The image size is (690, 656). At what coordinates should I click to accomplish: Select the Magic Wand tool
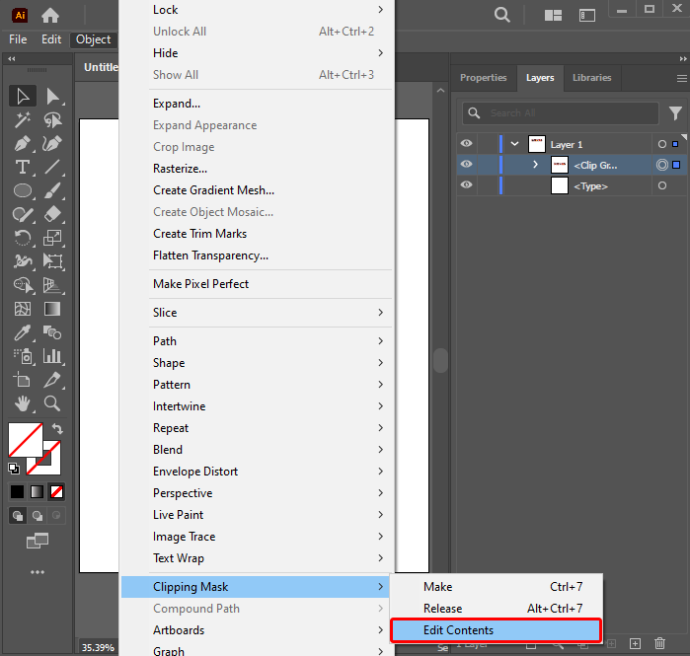[22, 120]
